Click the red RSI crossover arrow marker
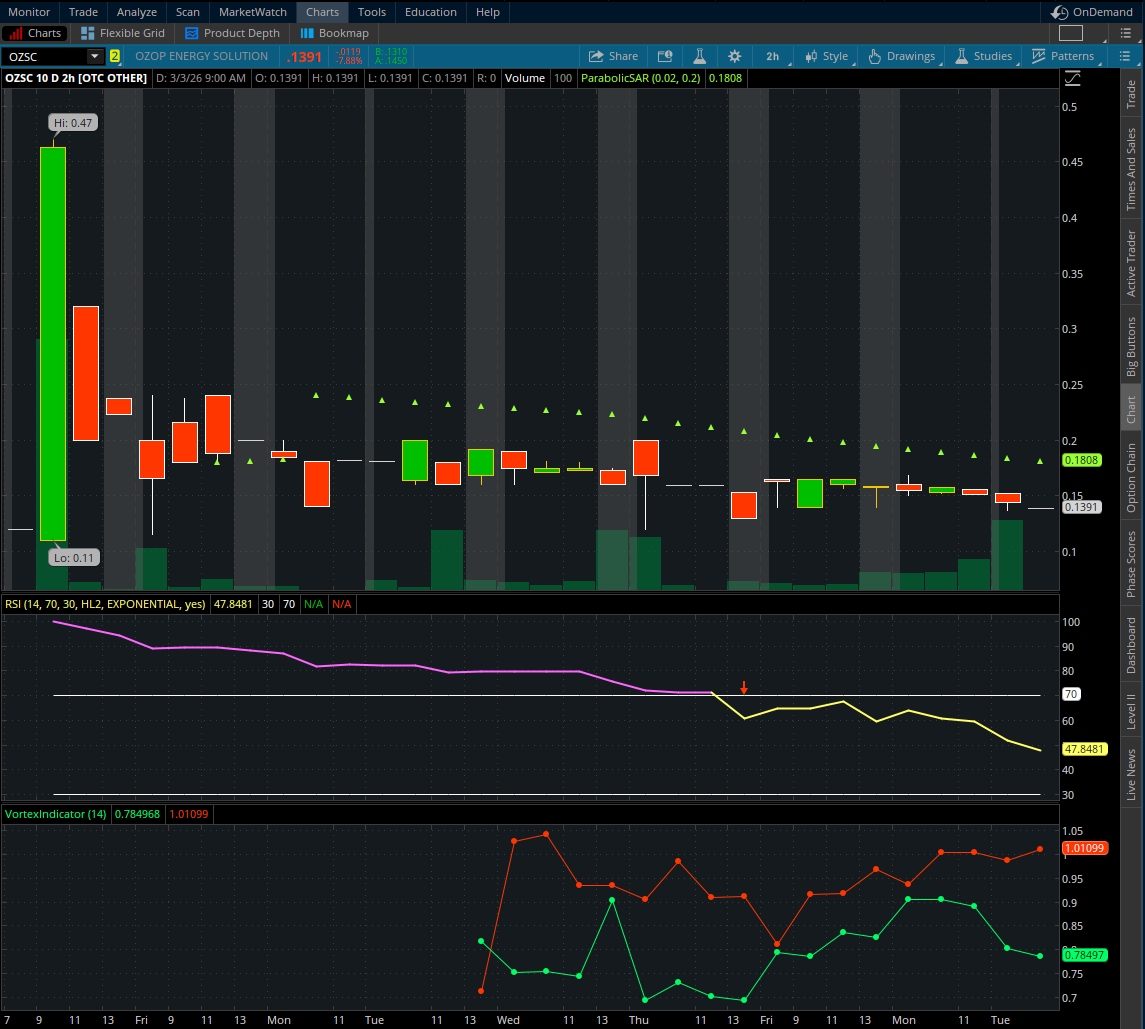Screen dimensions: 1145x1029 (744, 687)
